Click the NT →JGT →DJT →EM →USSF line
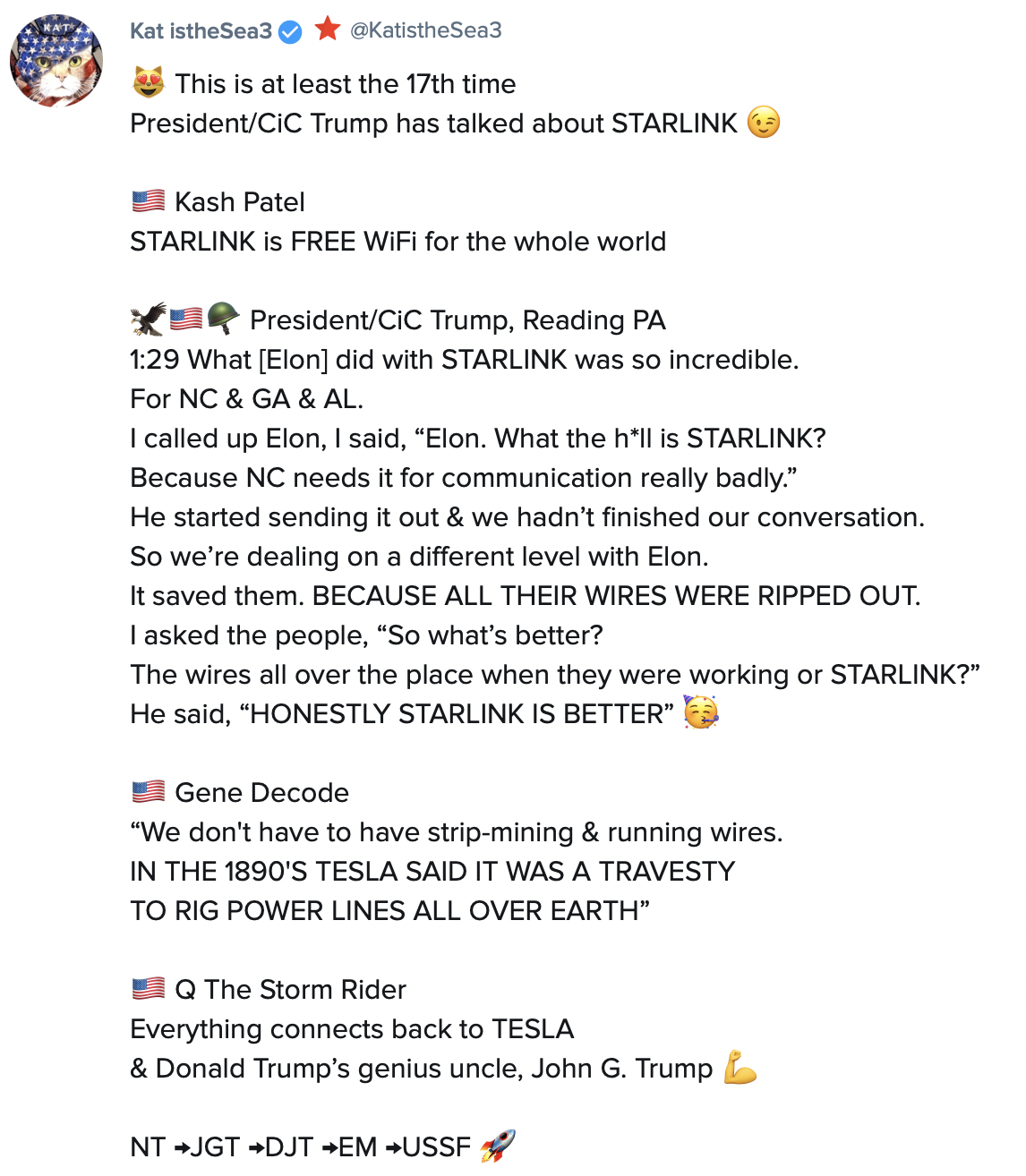Viewport: 1026px width, 1176px height. point(300,1147)
